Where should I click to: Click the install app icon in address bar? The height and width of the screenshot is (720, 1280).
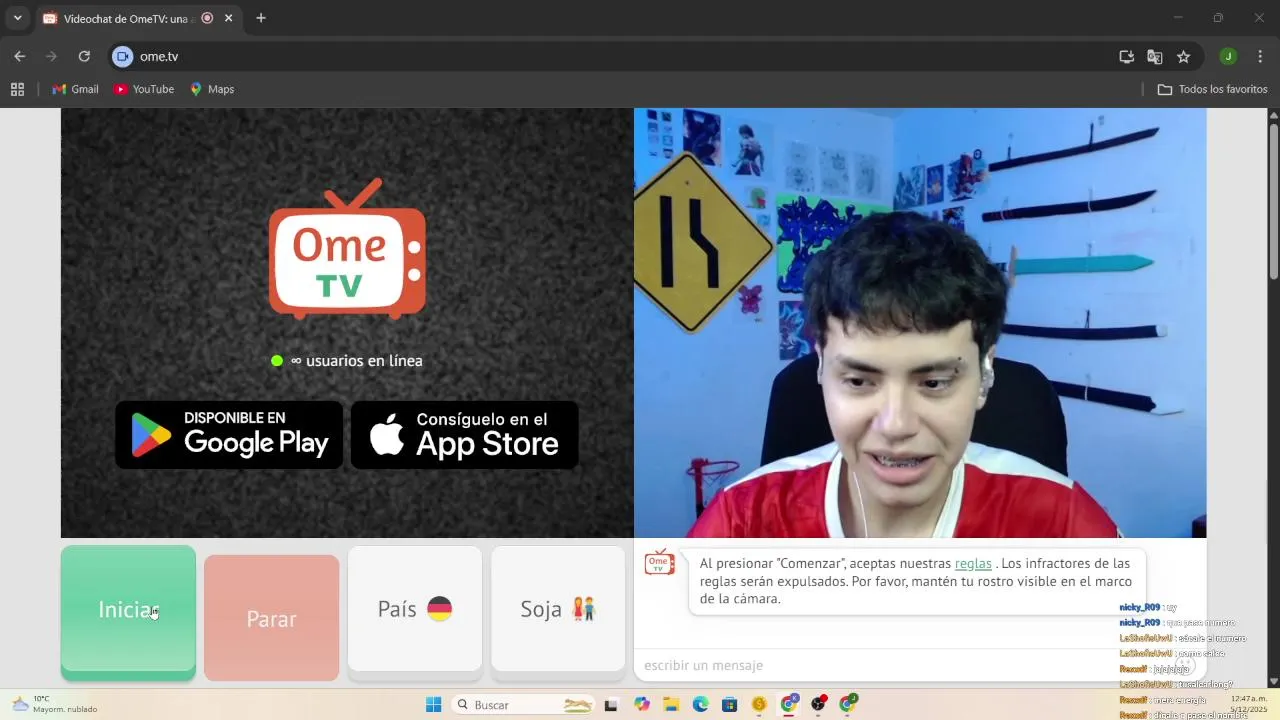(x=1126, y=56)
